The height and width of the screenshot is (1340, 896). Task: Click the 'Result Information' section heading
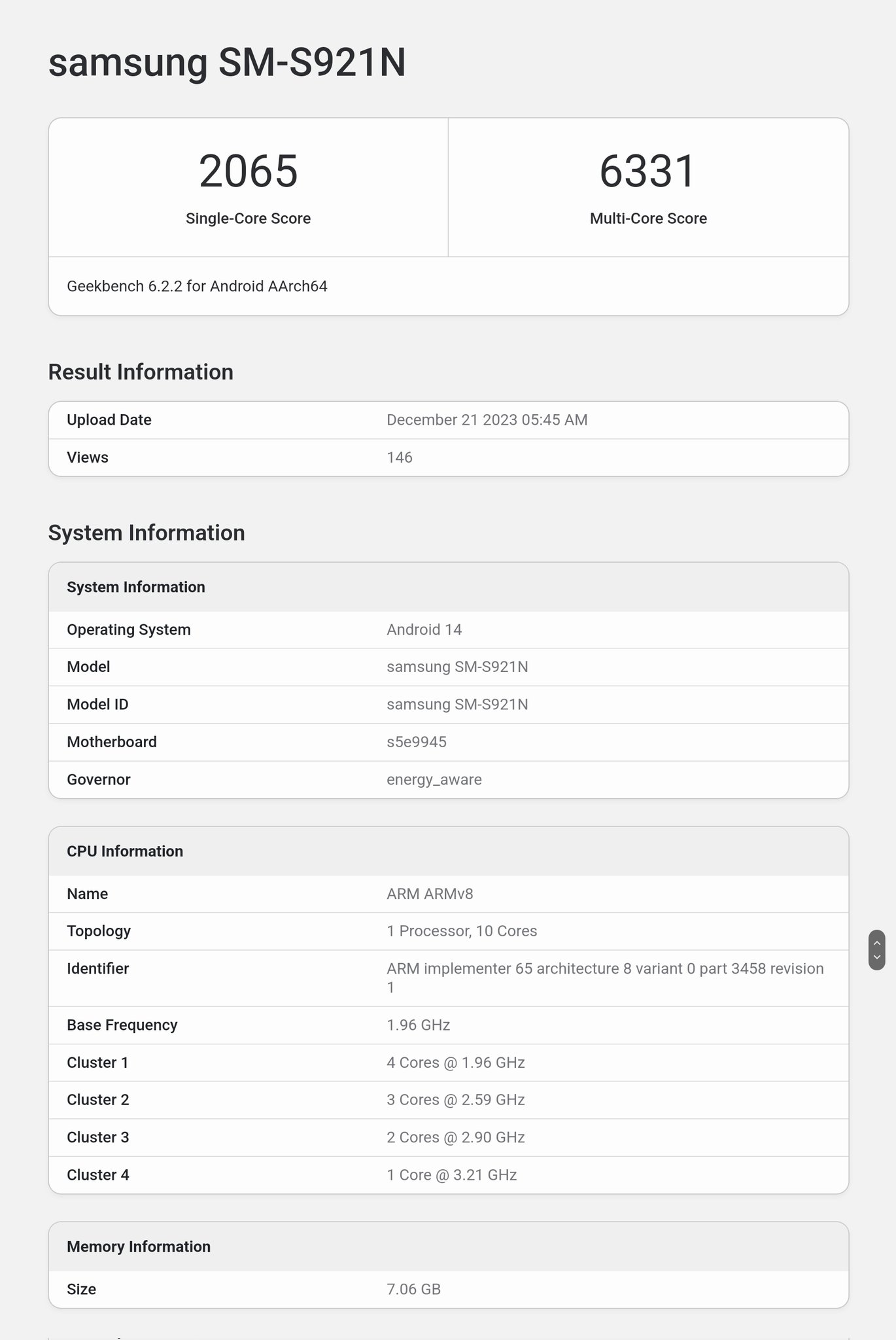(141, 372)
